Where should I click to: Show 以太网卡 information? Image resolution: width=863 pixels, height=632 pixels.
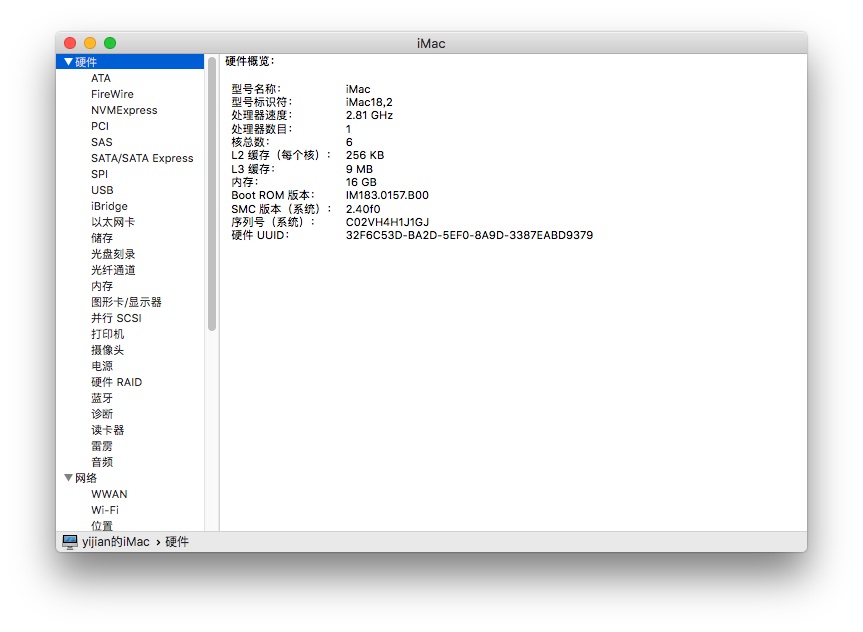(113, 222)
